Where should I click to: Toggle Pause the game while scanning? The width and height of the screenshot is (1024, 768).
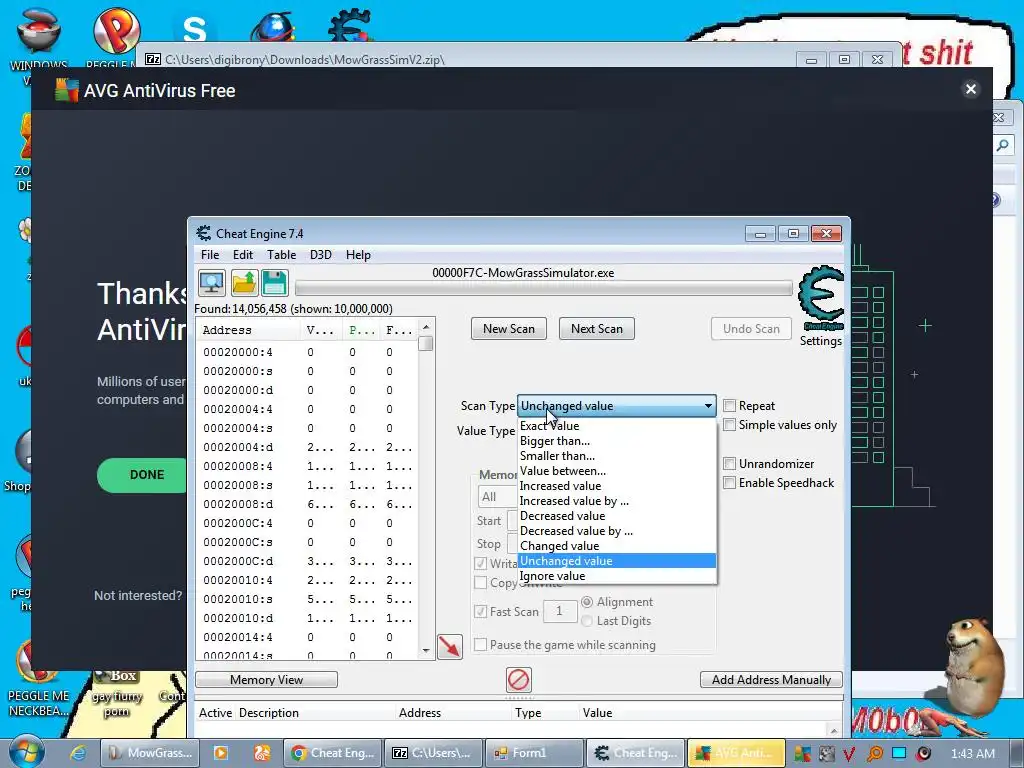[481, 645]
